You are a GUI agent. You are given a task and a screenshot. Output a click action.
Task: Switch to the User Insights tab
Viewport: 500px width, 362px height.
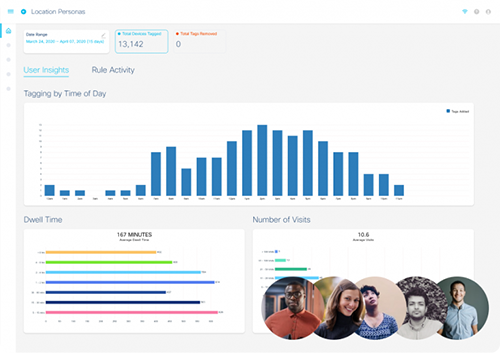coord(46,70)
